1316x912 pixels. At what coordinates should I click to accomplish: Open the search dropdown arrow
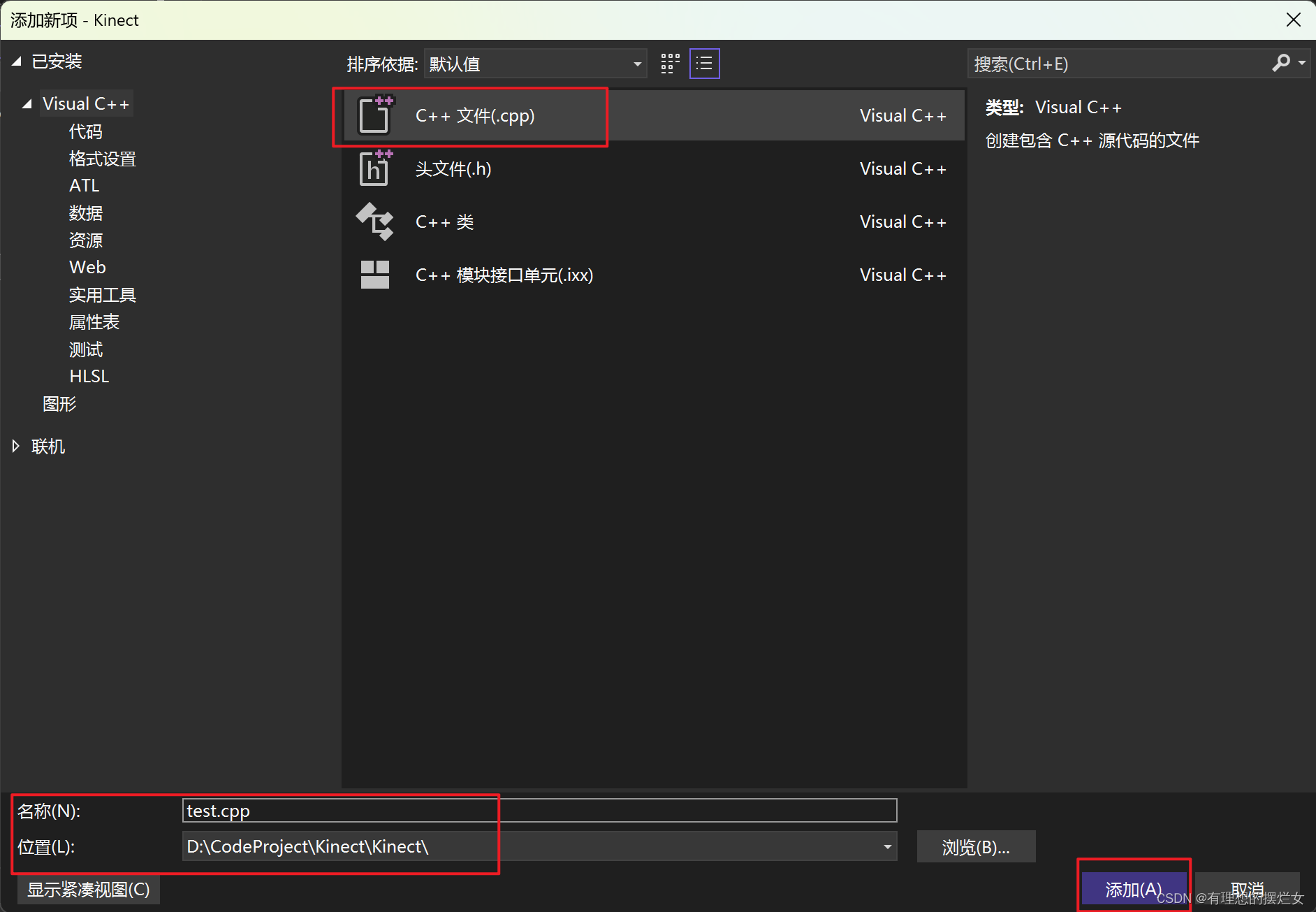[1301, 63]
